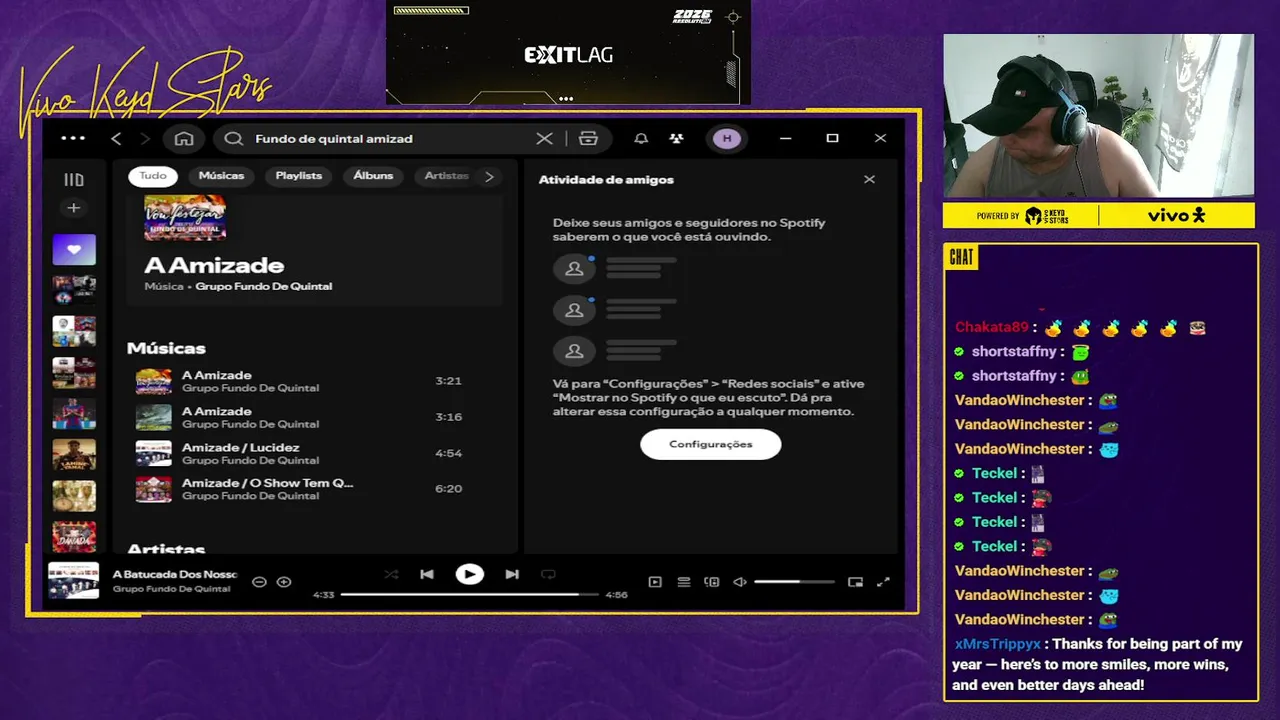The height and width of the screenshot is (720, 1280).
Task: Select the Álbuns filter chip
Action: click(373, 176)
